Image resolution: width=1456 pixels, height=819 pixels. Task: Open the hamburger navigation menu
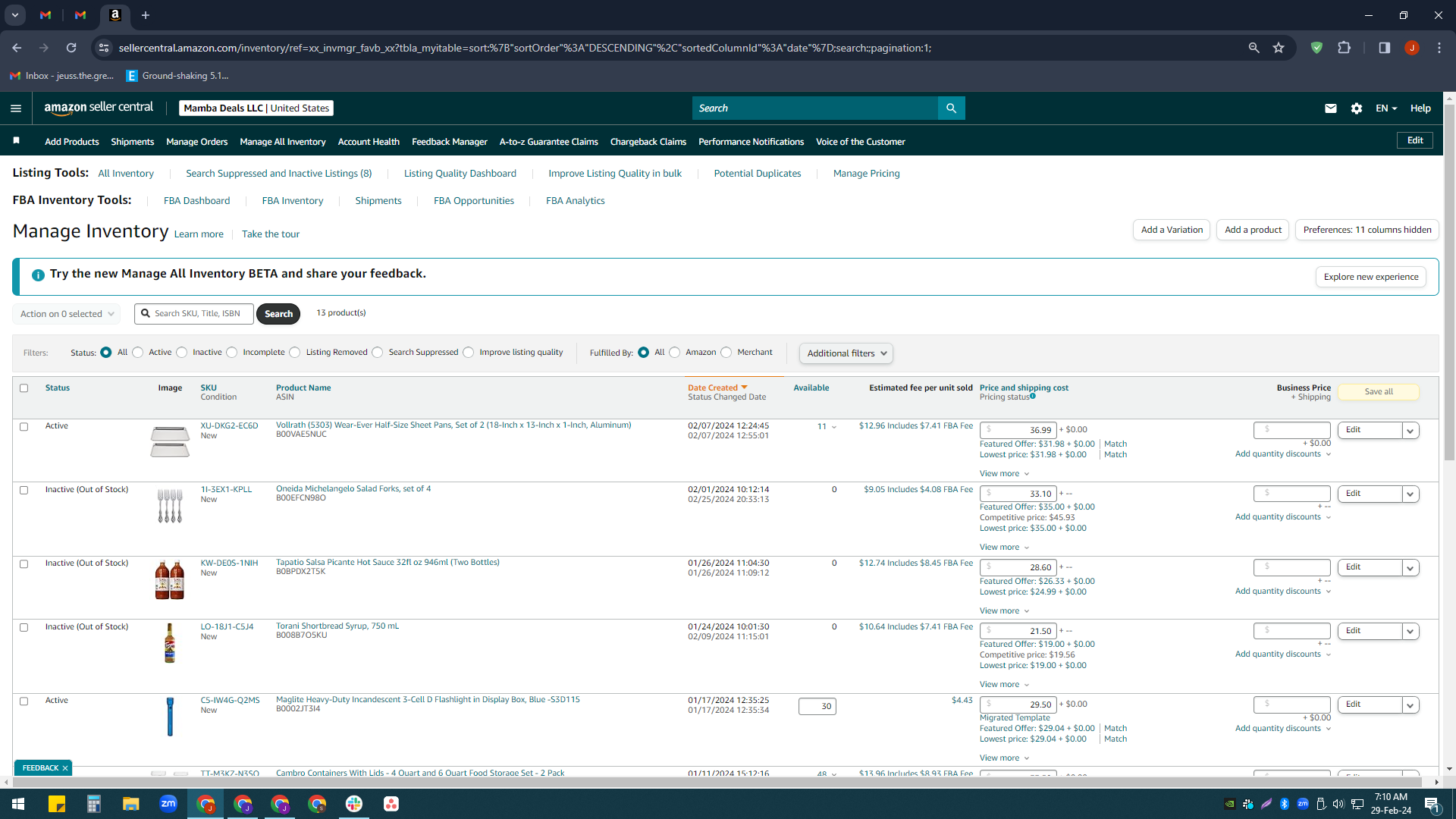[x=16, y=108]
